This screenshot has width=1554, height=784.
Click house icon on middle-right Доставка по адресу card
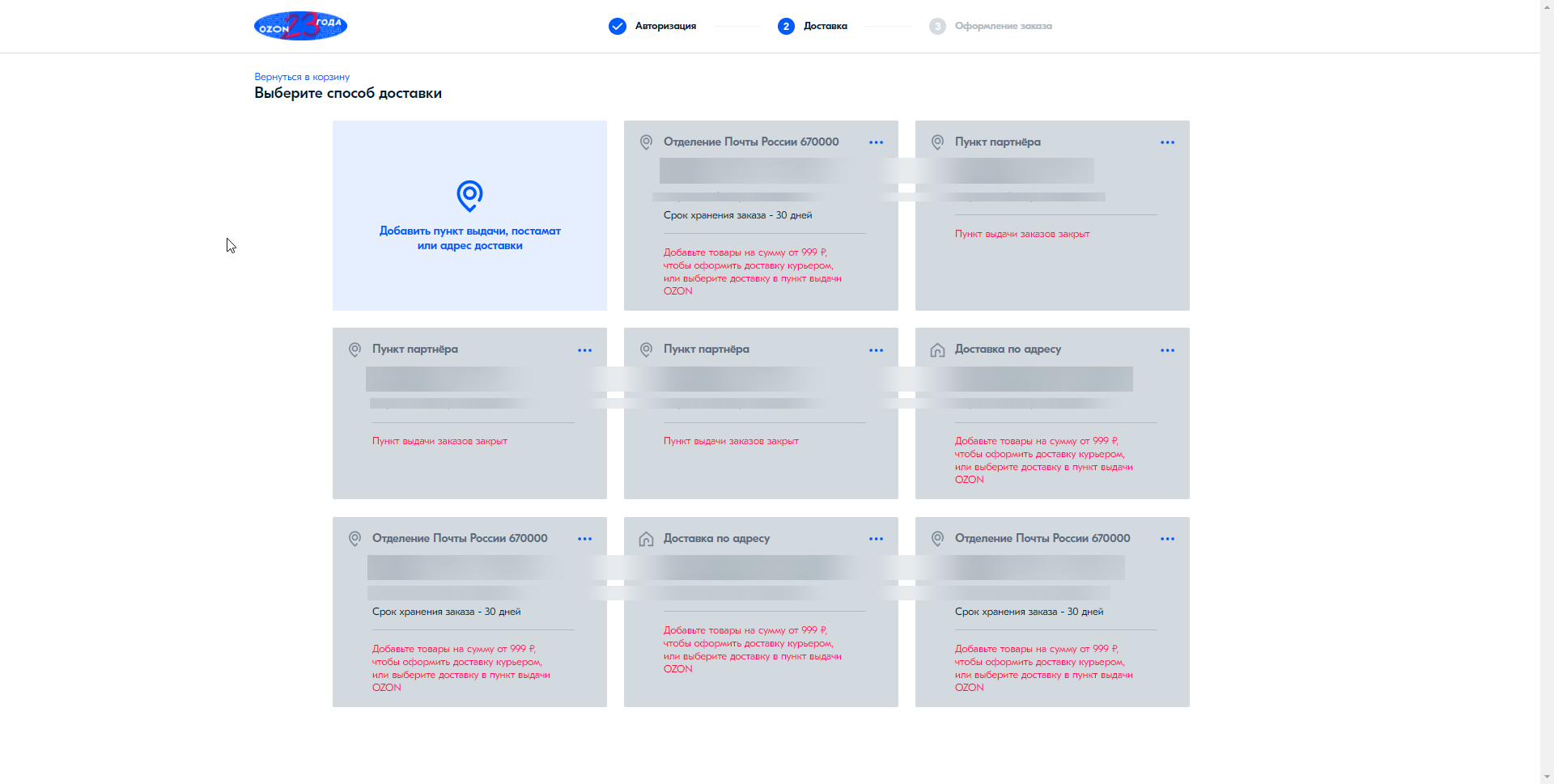[x=937, y=350]
